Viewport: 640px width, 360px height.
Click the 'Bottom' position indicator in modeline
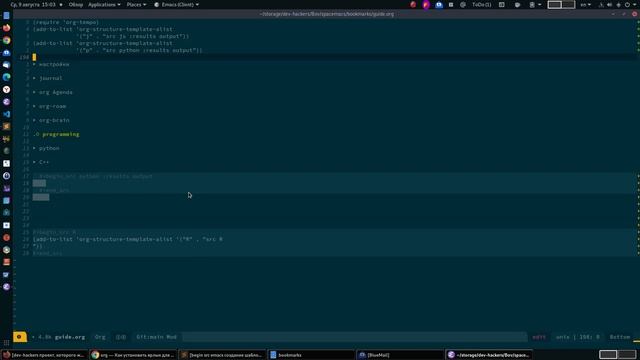(x=620, y=337)
